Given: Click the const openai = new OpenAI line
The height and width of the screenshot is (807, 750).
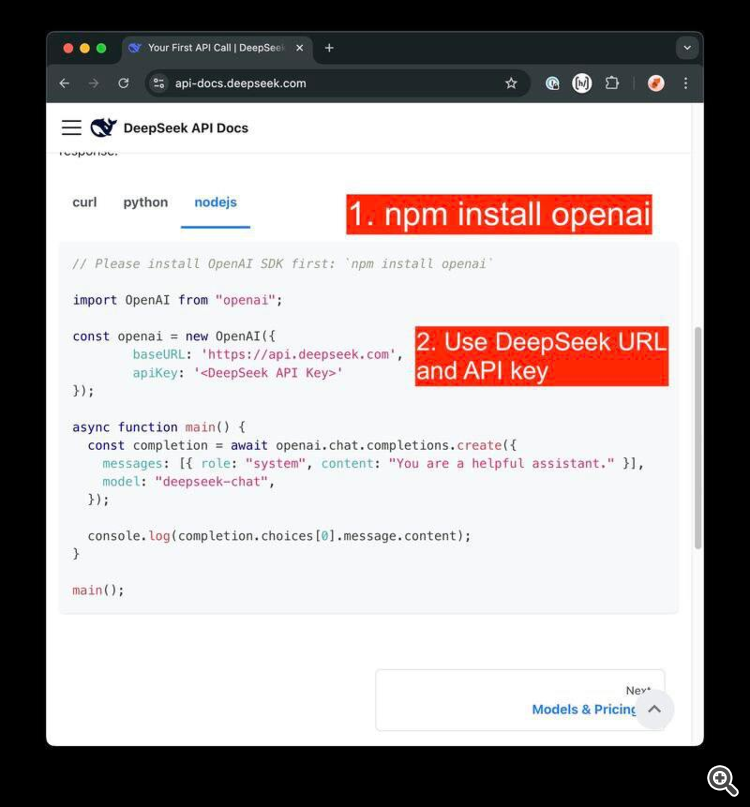Looking at the screenshot, I should click(174, 337).
